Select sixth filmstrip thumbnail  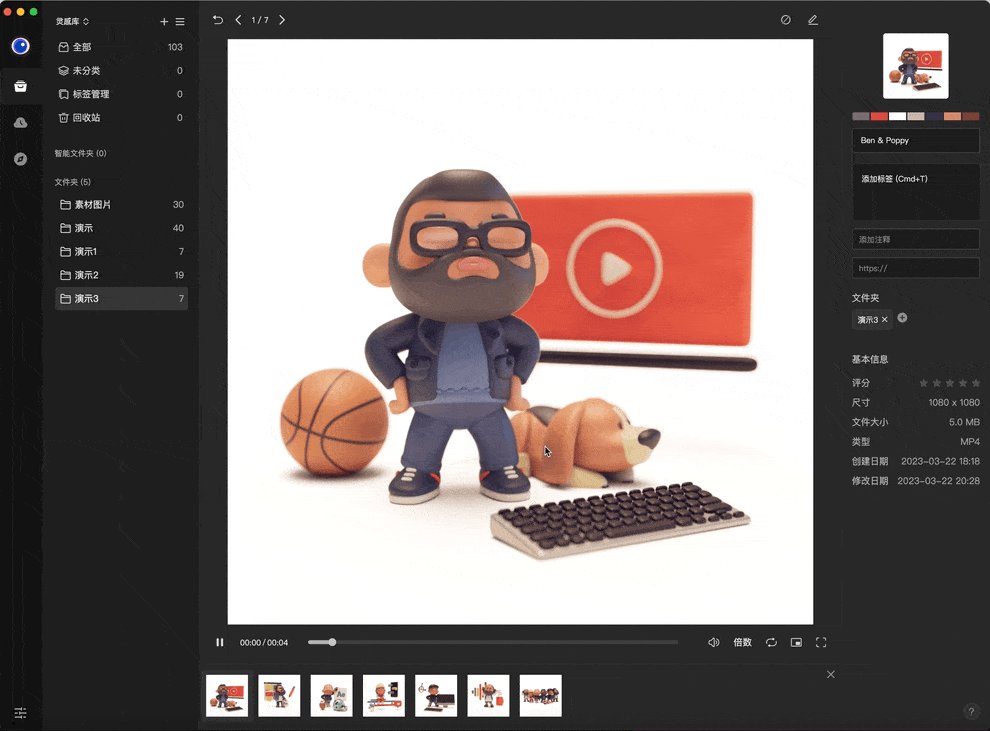point(488,696)
